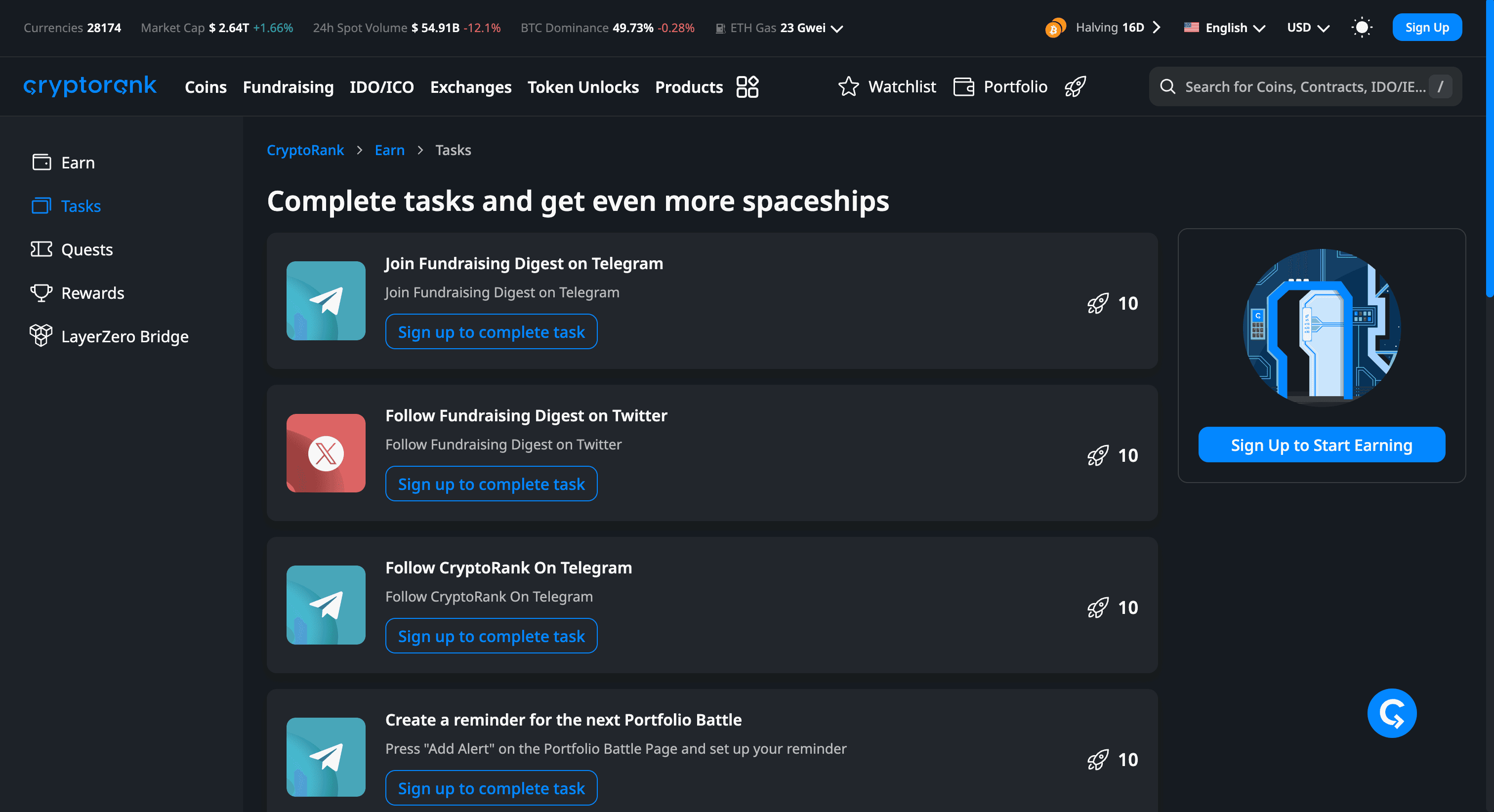Click Telegram thumbnail of Join Fundraising Digest task
Screen dimensions: 1494x812
click(326, 300)
